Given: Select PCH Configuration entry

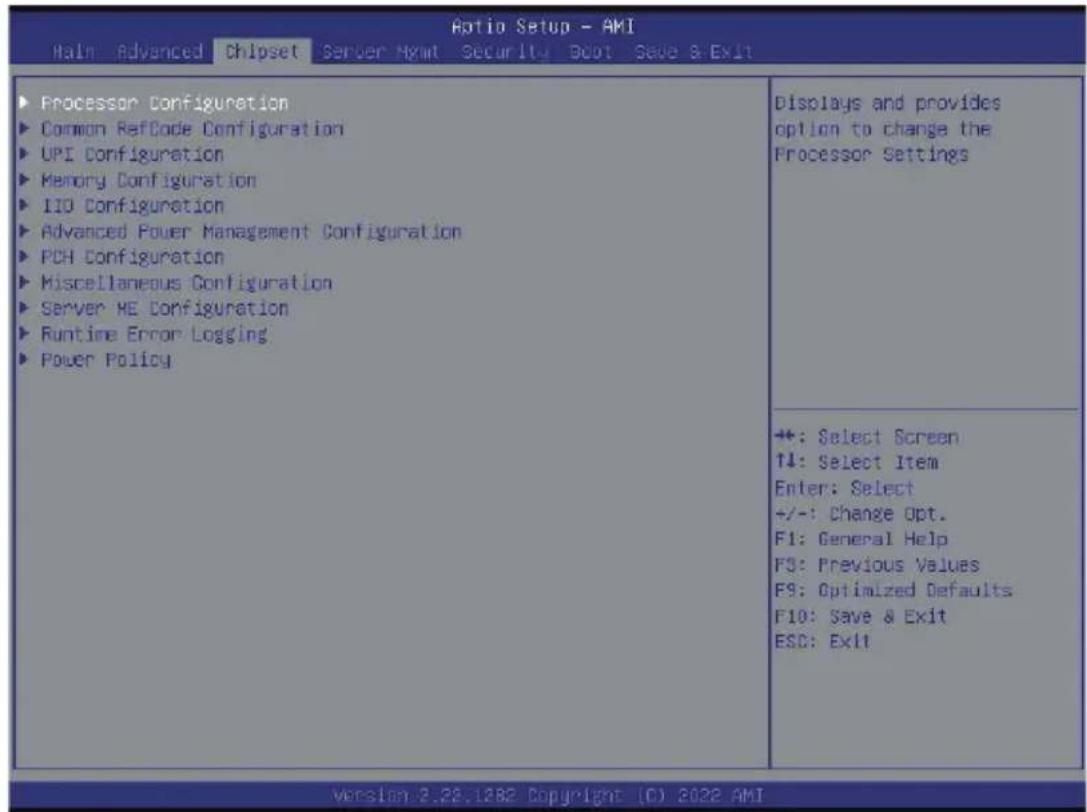Looking at the screenshot, I should pyautogui.click(x=132, y=257).
